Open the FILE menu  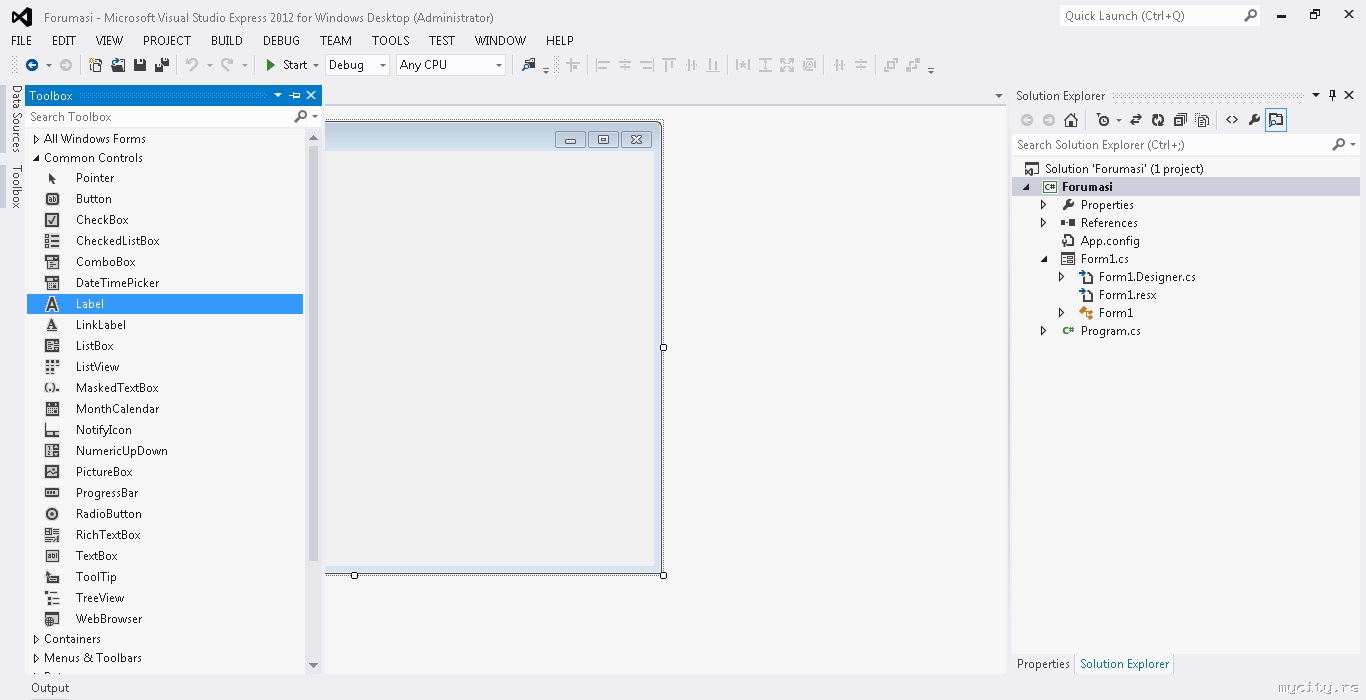[21, 41]
